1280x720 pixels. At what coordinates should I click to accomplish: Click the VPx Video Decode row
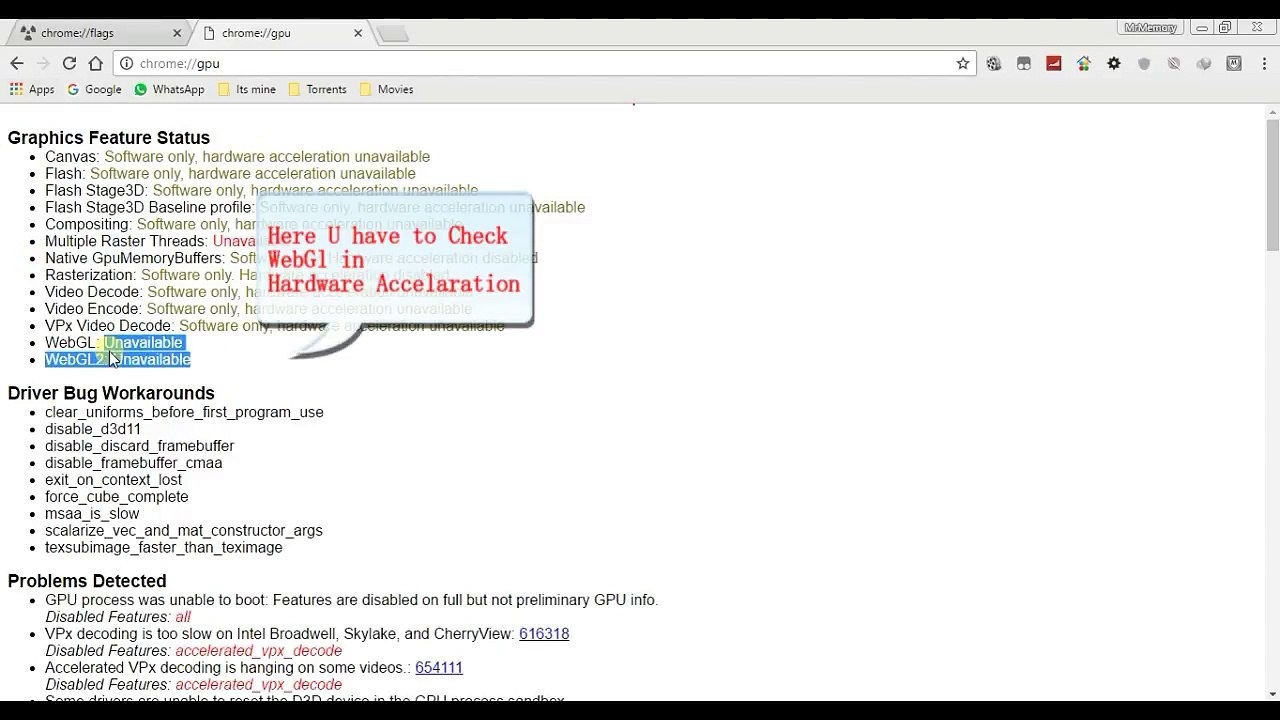click(x=275, y=326)
